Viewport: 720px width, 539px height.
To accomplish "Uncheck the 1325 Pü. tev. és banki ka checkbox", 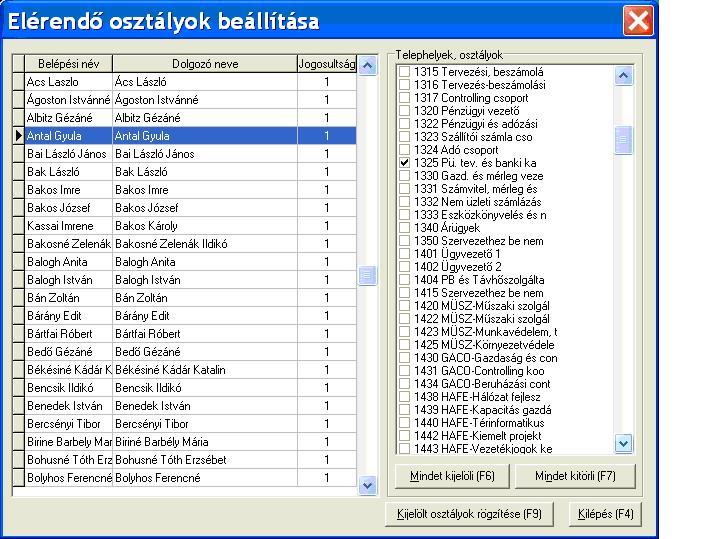I will pos(404,163).
